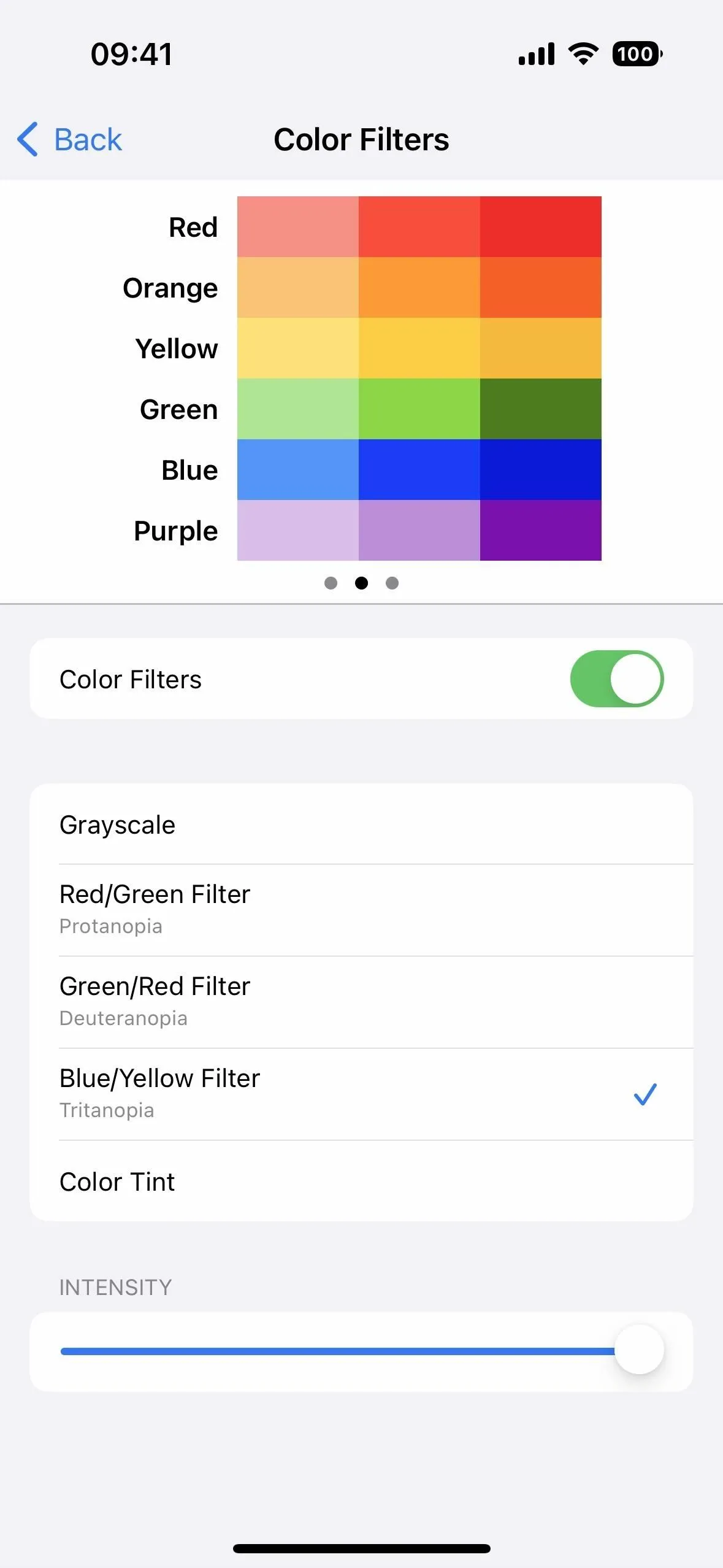Viewport: 723px width, 1568px height.
Task: Tap the back chevron arrow icon
Action: coord(28,139)
